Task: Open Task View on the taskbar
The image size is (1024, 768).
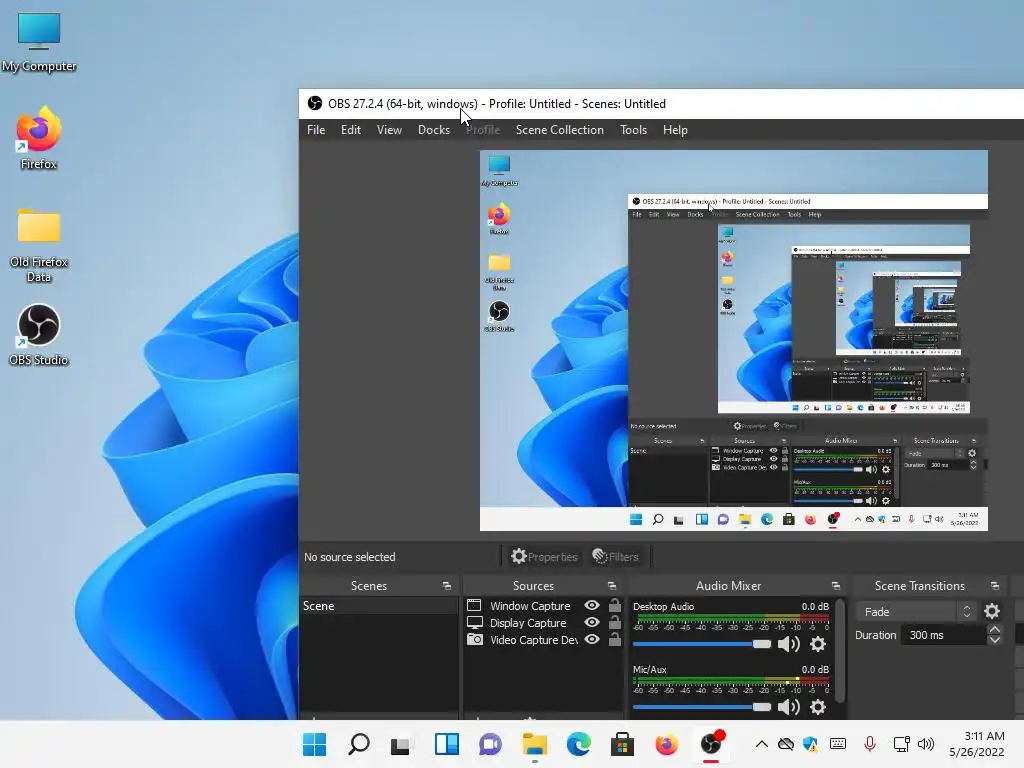Action: tap(402, 744)
